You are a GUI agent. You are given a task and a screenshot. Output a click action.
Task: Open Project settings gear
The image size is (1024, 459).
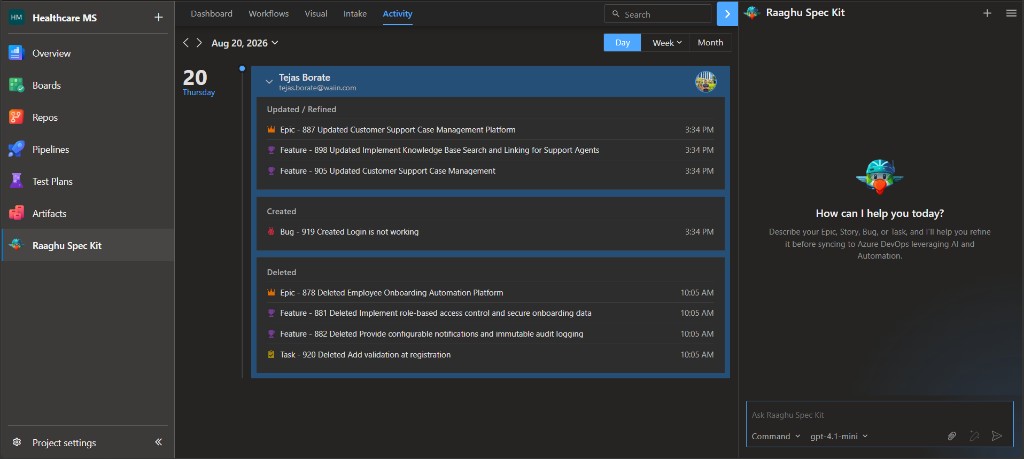coord(17,443)
